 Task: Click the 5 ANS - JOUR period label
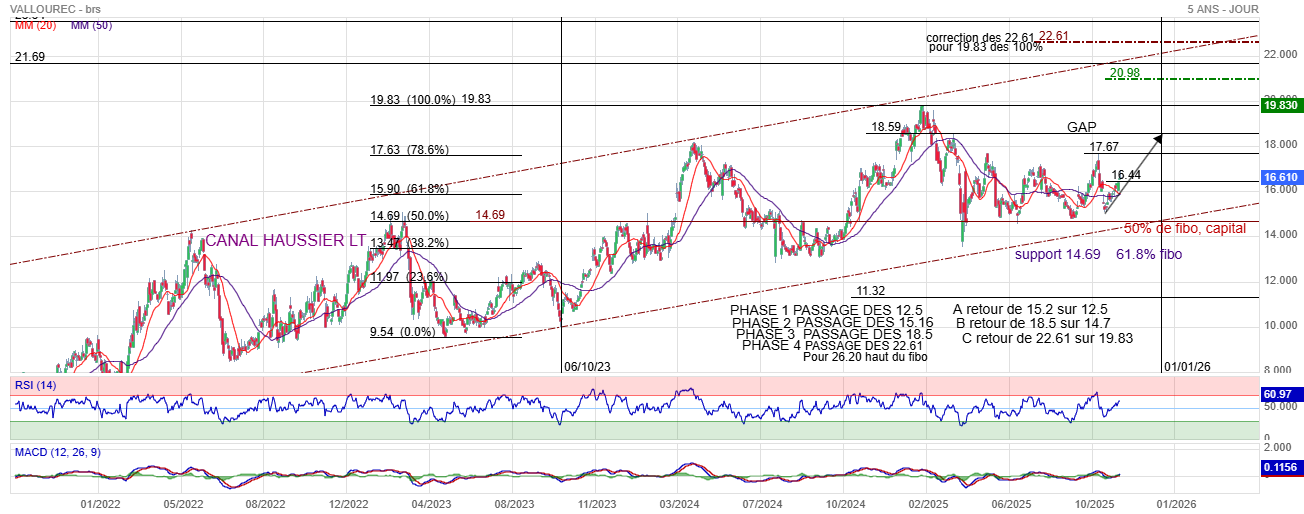[1222, 8]
